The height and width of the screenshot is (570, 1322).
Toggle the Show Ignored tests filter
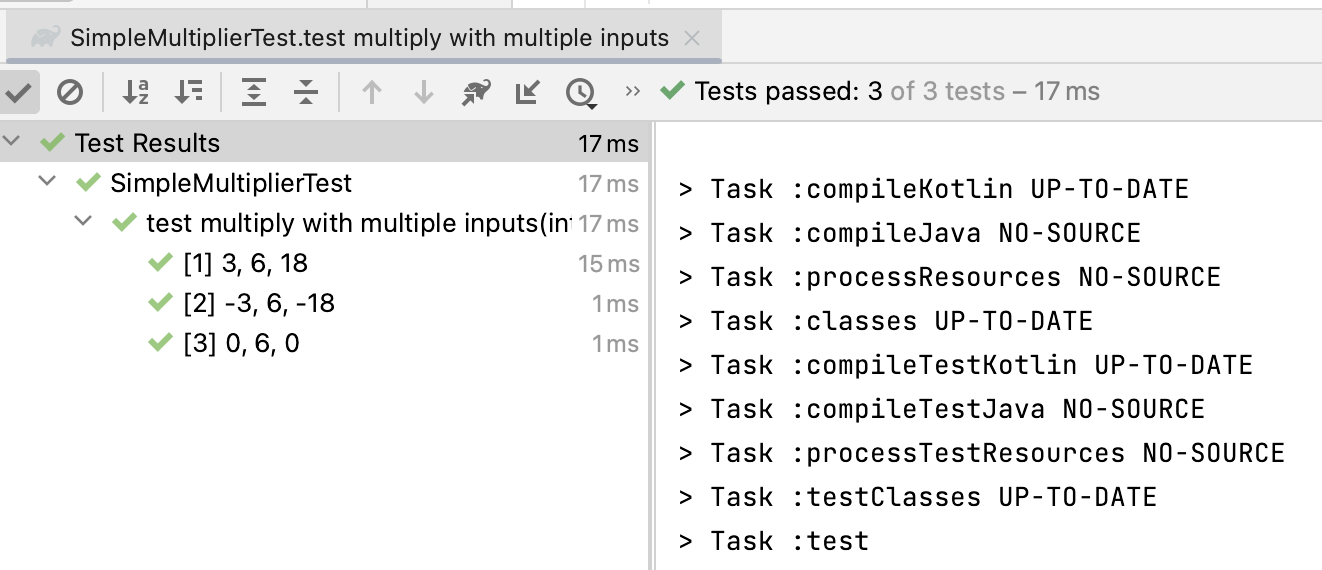(69, 93)
